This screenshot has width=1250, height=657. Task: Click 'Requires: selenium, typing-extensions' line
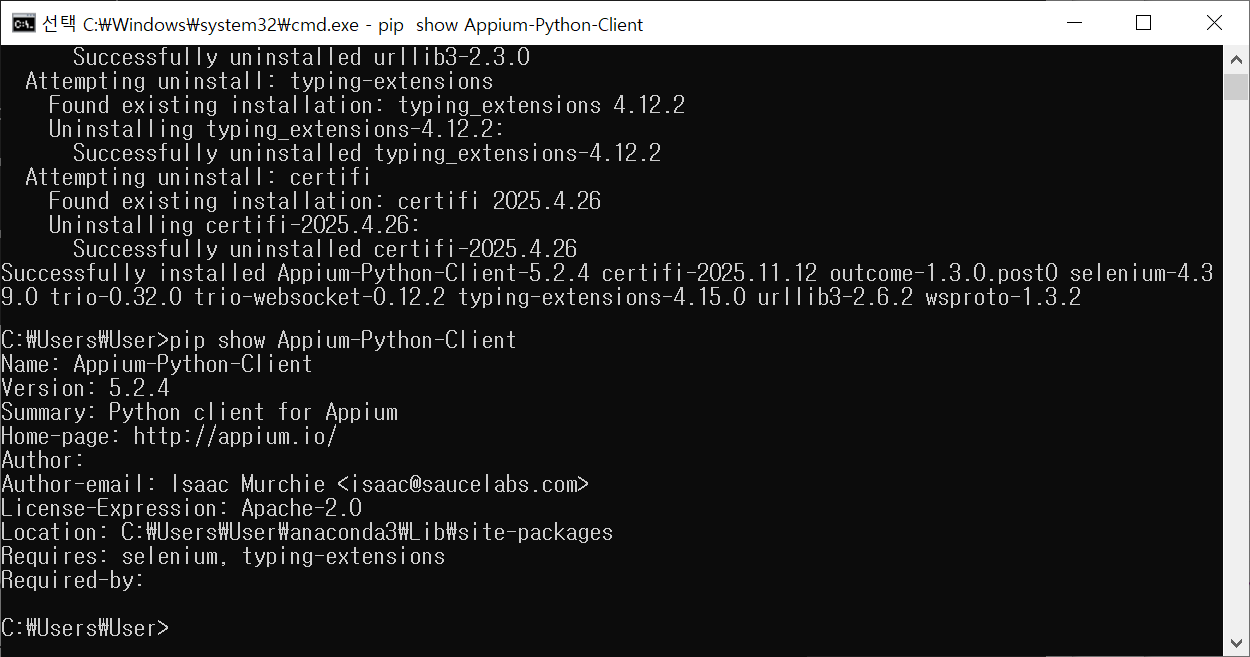tap(223, 556)
